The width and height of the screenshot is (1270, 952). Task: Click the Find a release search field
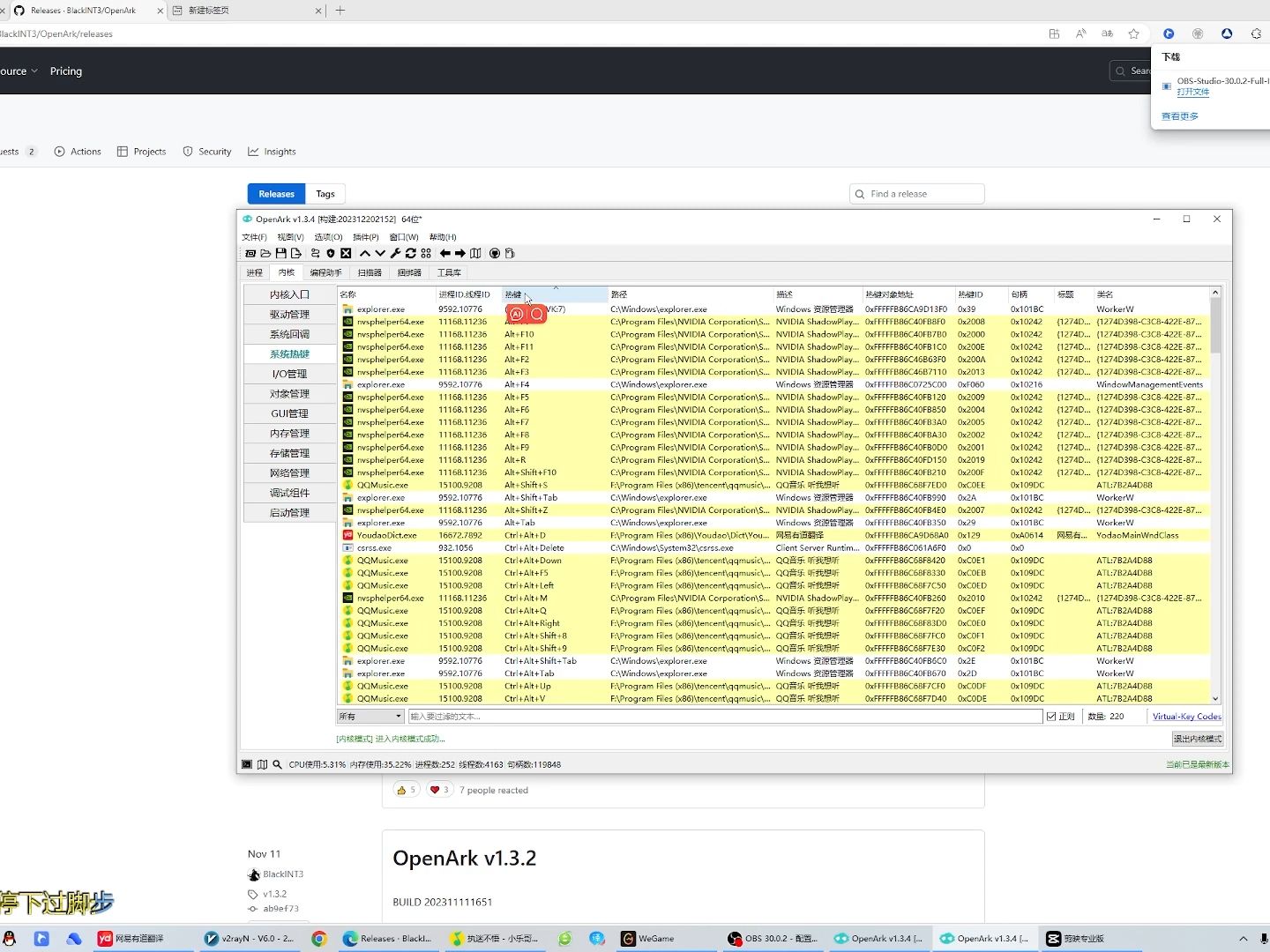point(916,194)
